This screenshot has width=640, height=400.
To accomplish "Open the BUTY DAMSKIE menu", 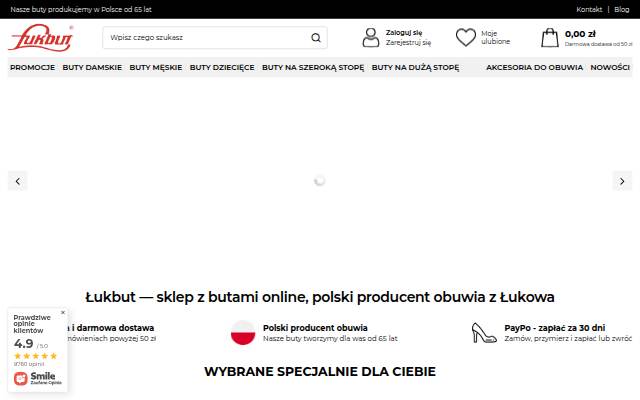I will 92,67.
